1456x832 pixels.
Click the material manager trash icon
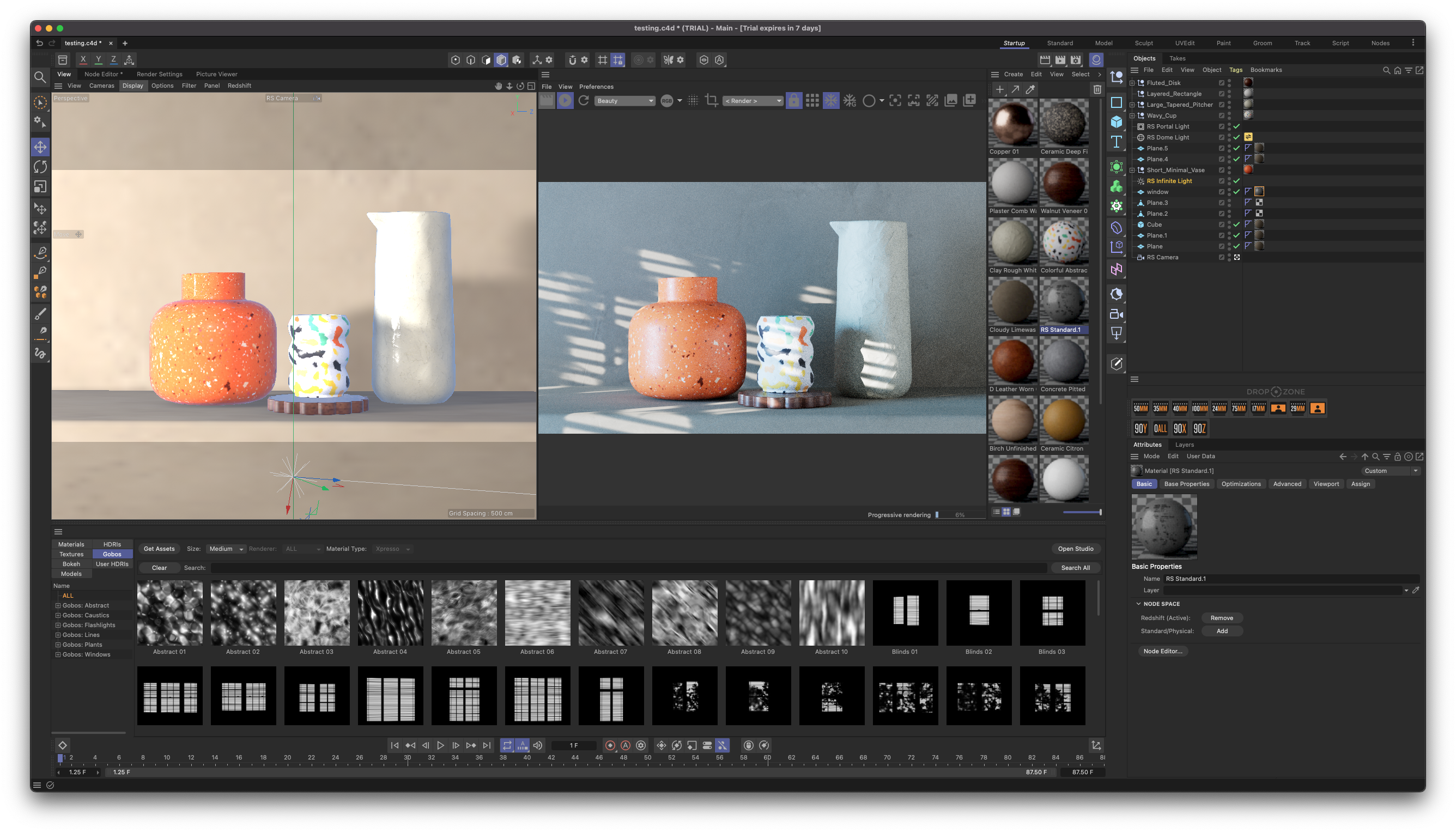point(1096,89)
